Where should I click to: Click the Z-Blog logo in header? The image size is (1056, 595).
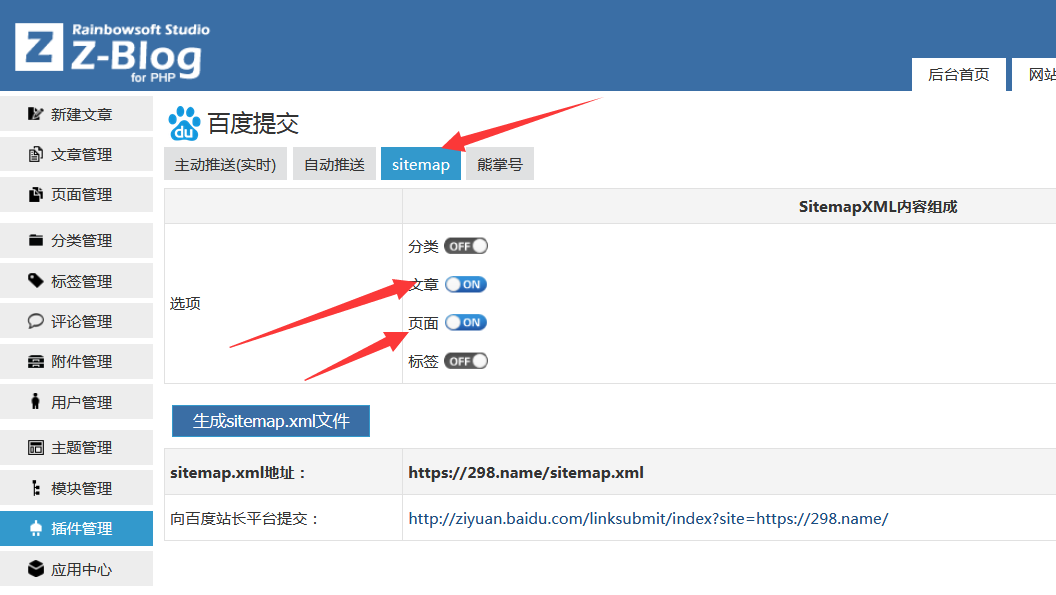coord(108,48)
